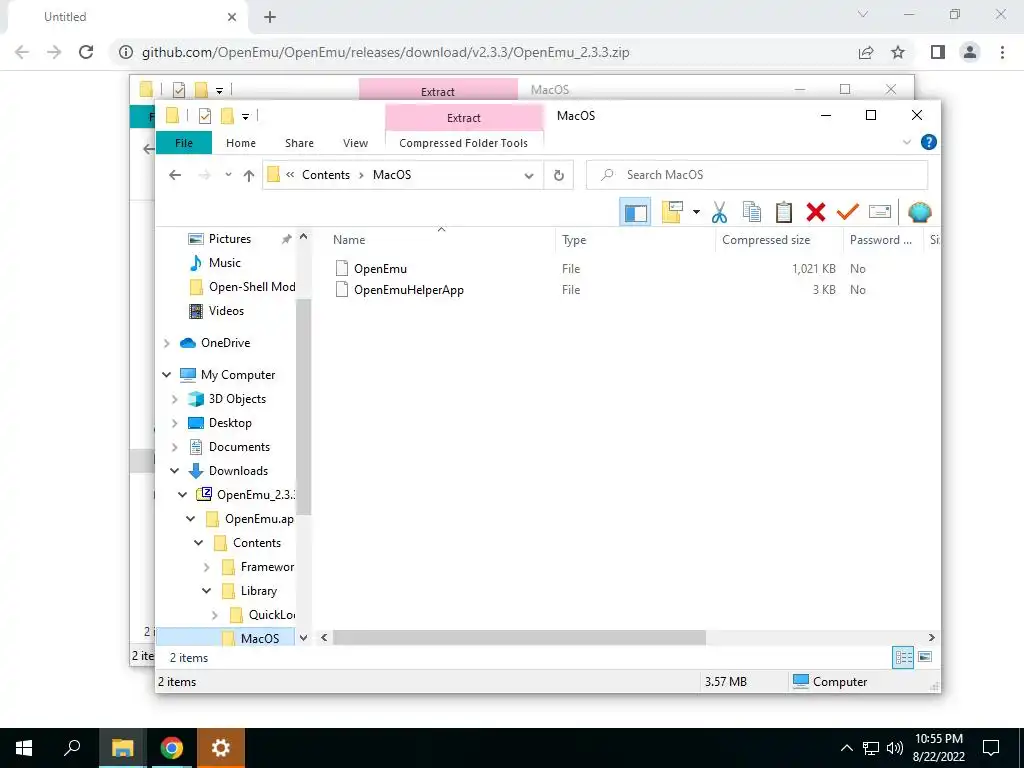Go up one folder level
Screen dimensions: 1024x768
[x=249, y=175]
